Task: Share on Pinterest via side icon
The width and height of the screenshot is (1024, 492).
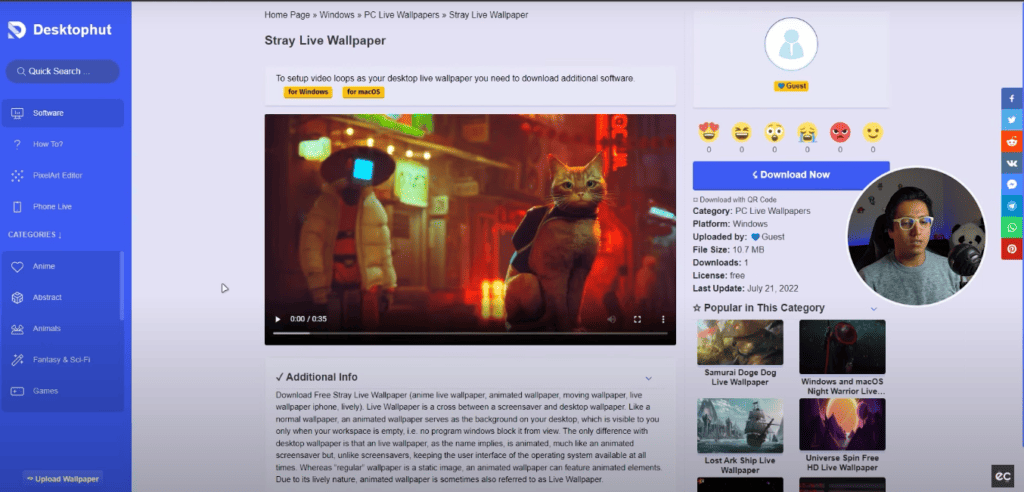Action: tap(1012, 249)
